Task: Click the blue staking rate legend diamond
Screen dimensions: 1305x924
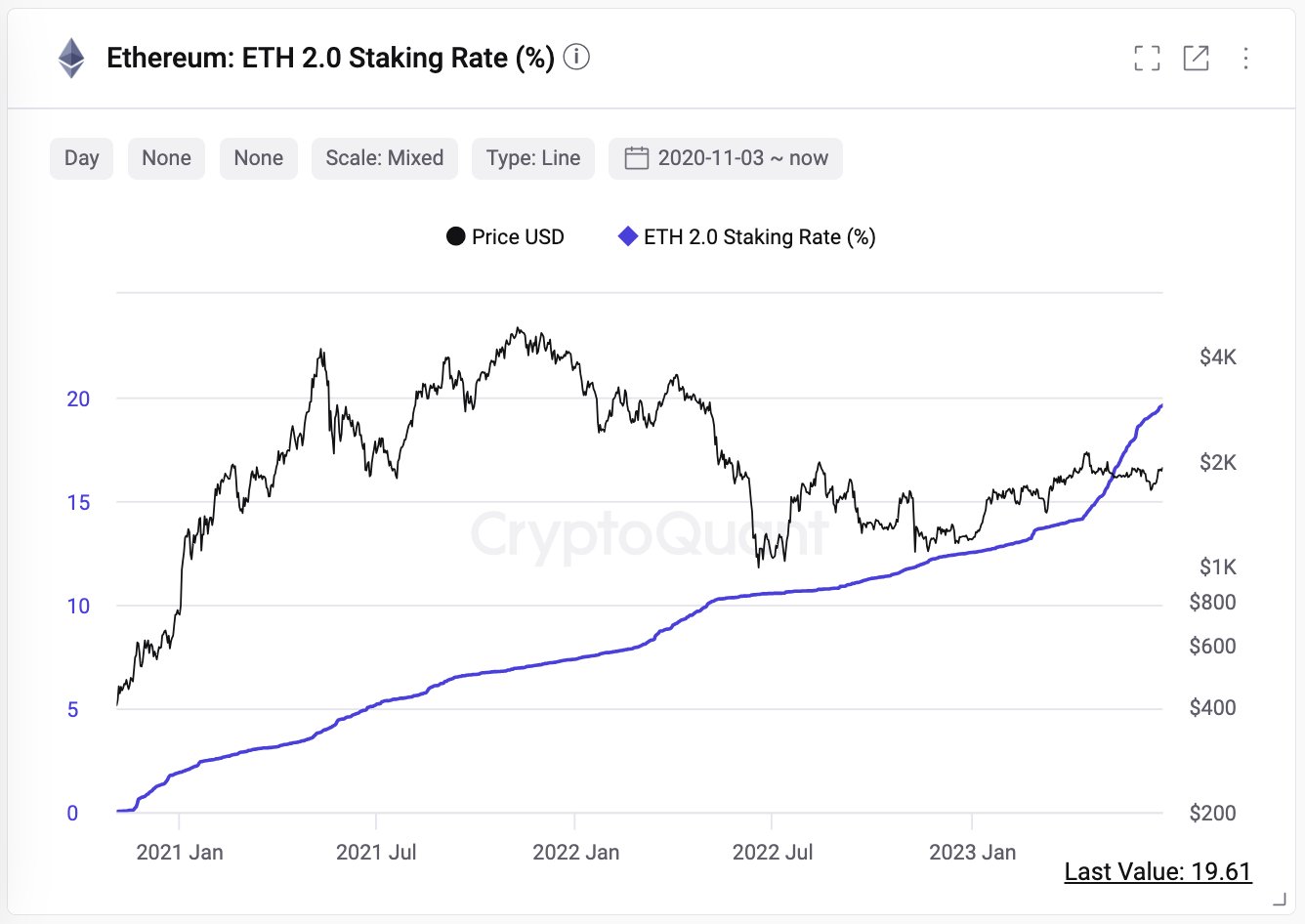Action: pyautogui.click(x=628, y=236)
